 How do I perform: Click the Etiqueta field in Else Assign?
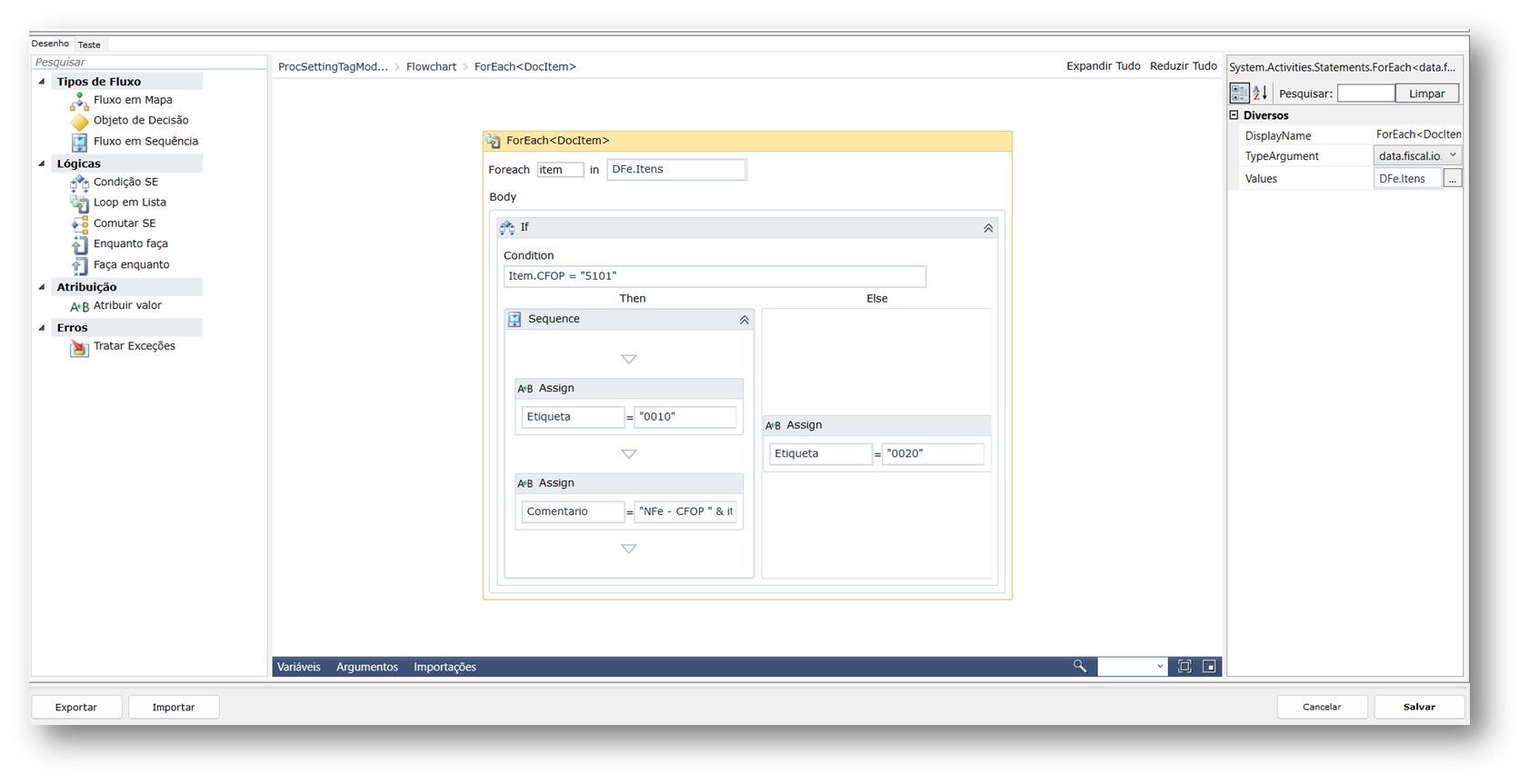[x=821, y=454]
